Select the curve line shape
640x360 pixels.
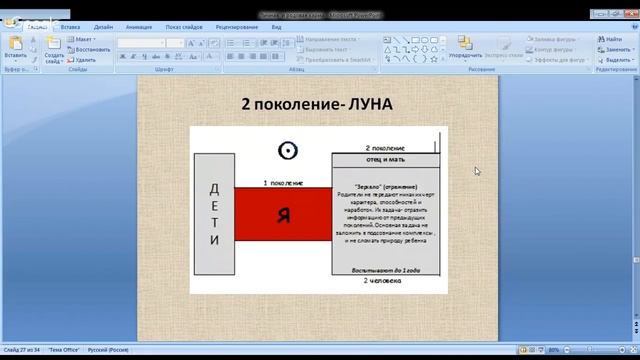pyautogui.click(x=397, y=59)
